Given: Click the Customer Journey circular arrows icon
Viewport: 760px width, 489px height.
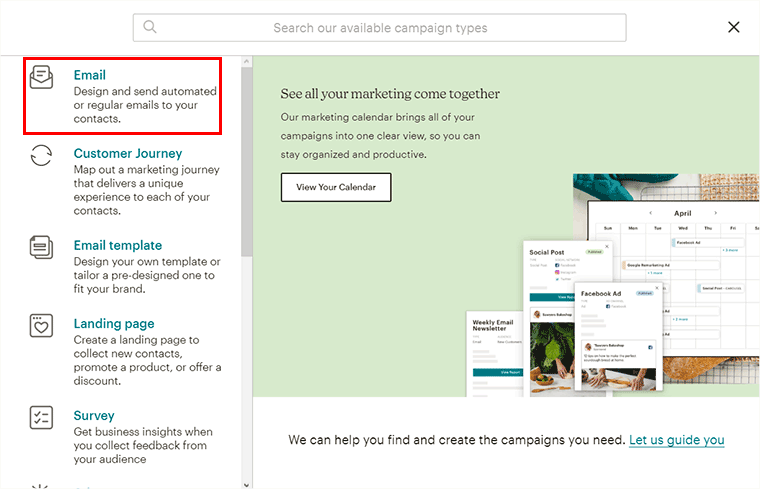Looking at the screenshot, I should pos(42,156).
